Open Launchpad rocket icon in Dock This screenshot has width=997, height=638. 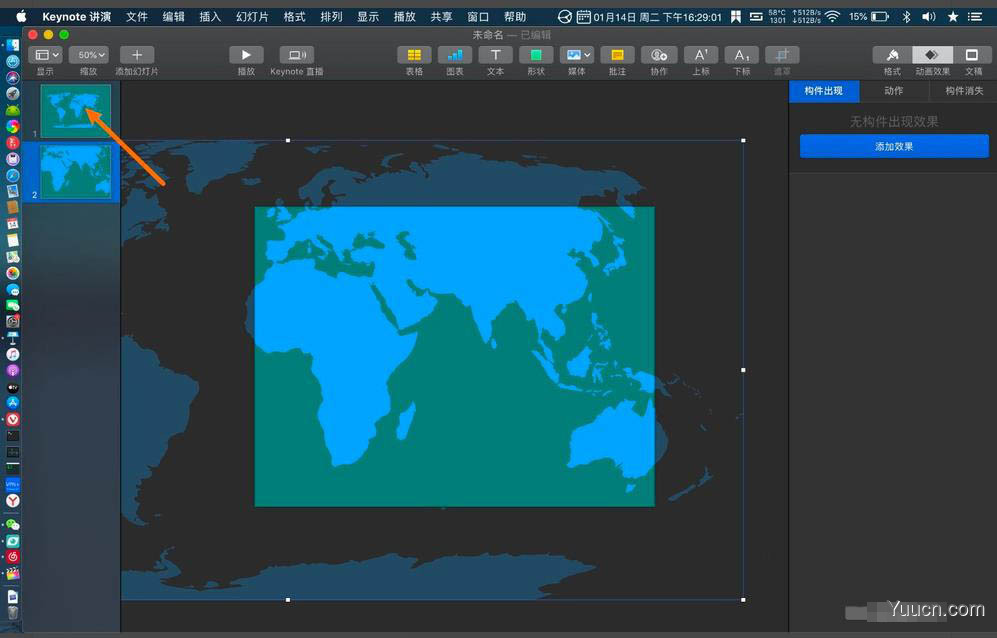[x=13, y=94]
